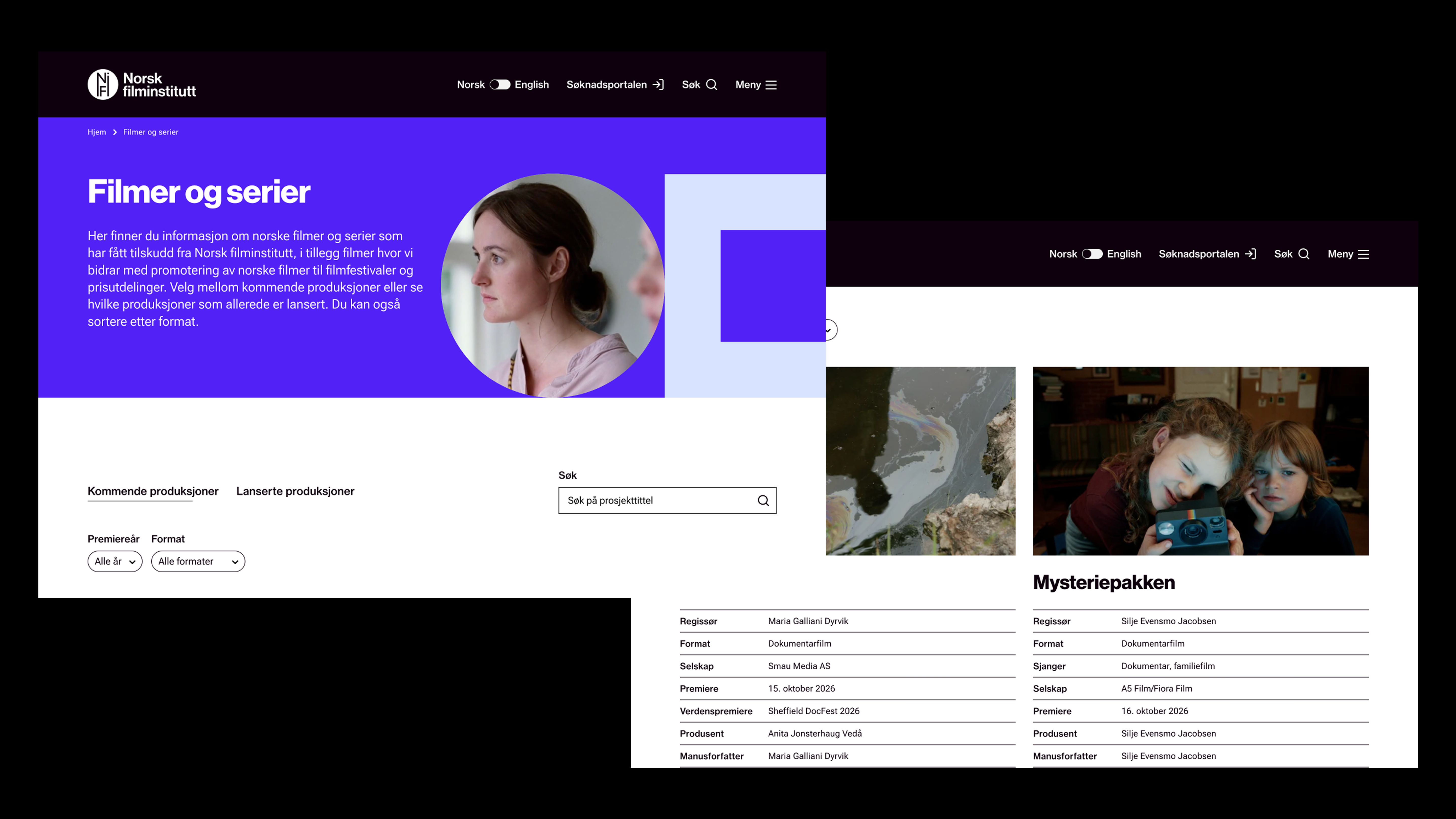Click the Norsk filminstitutt logo
Viewport: 1456px width, 819px height.
click(x=142, y=85)
